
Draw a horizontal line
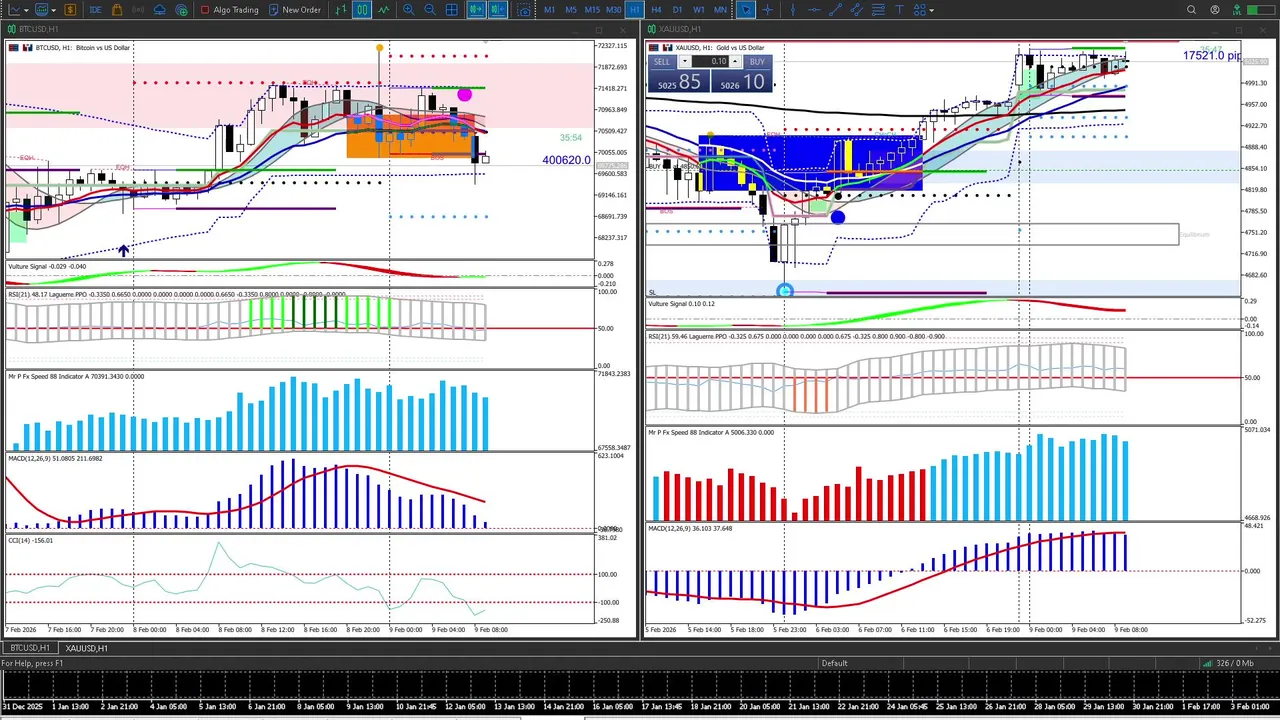point(814,10)
